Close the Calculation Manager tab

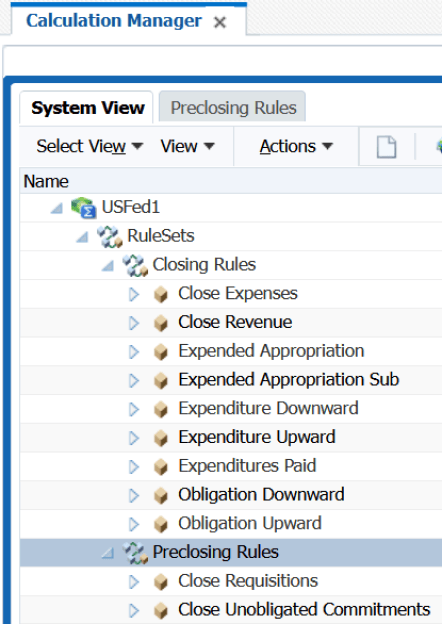click(220, 22)
